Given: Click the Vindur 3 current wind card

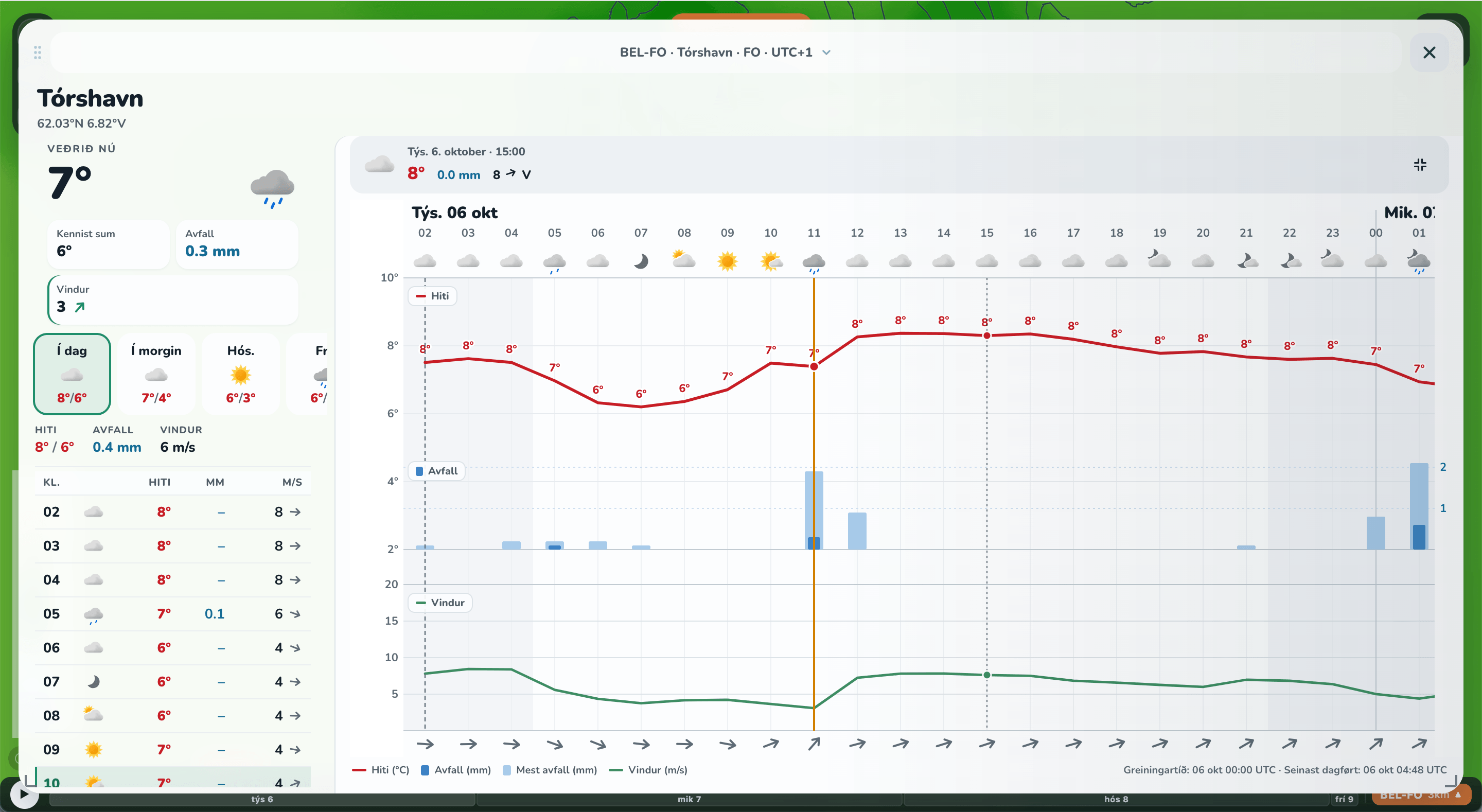Looking at the screenshot, I should click(172, 300).
